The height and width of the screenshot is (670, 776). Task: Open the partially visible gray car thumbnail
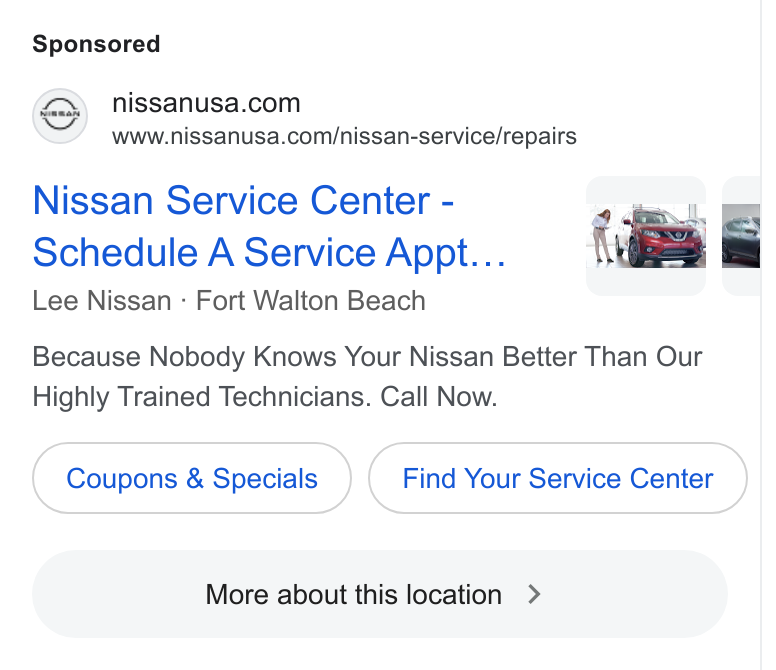point(741,236)
